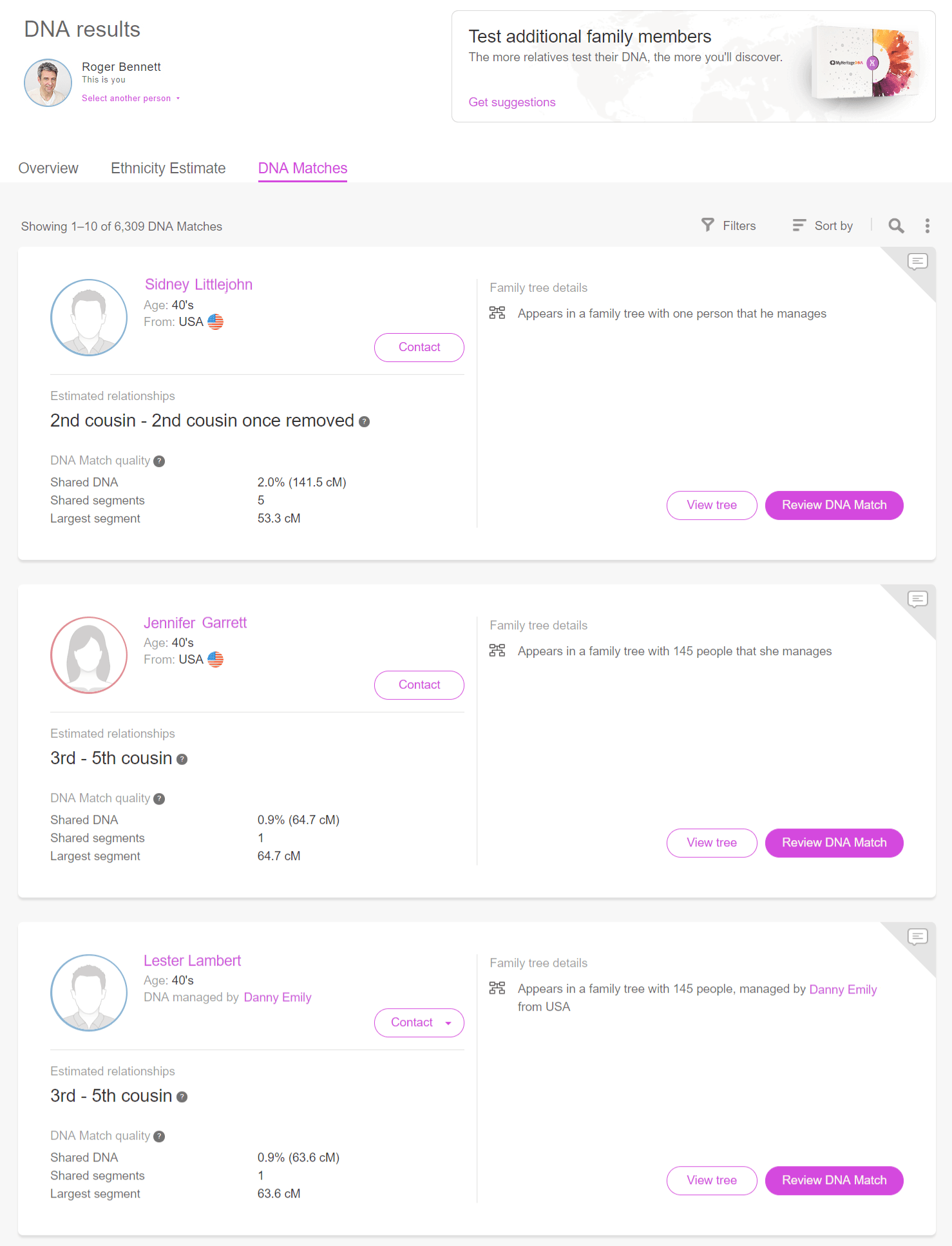Open the search magnifier icon
Screen dimensions: 952x1246
[x=896, y=225]
